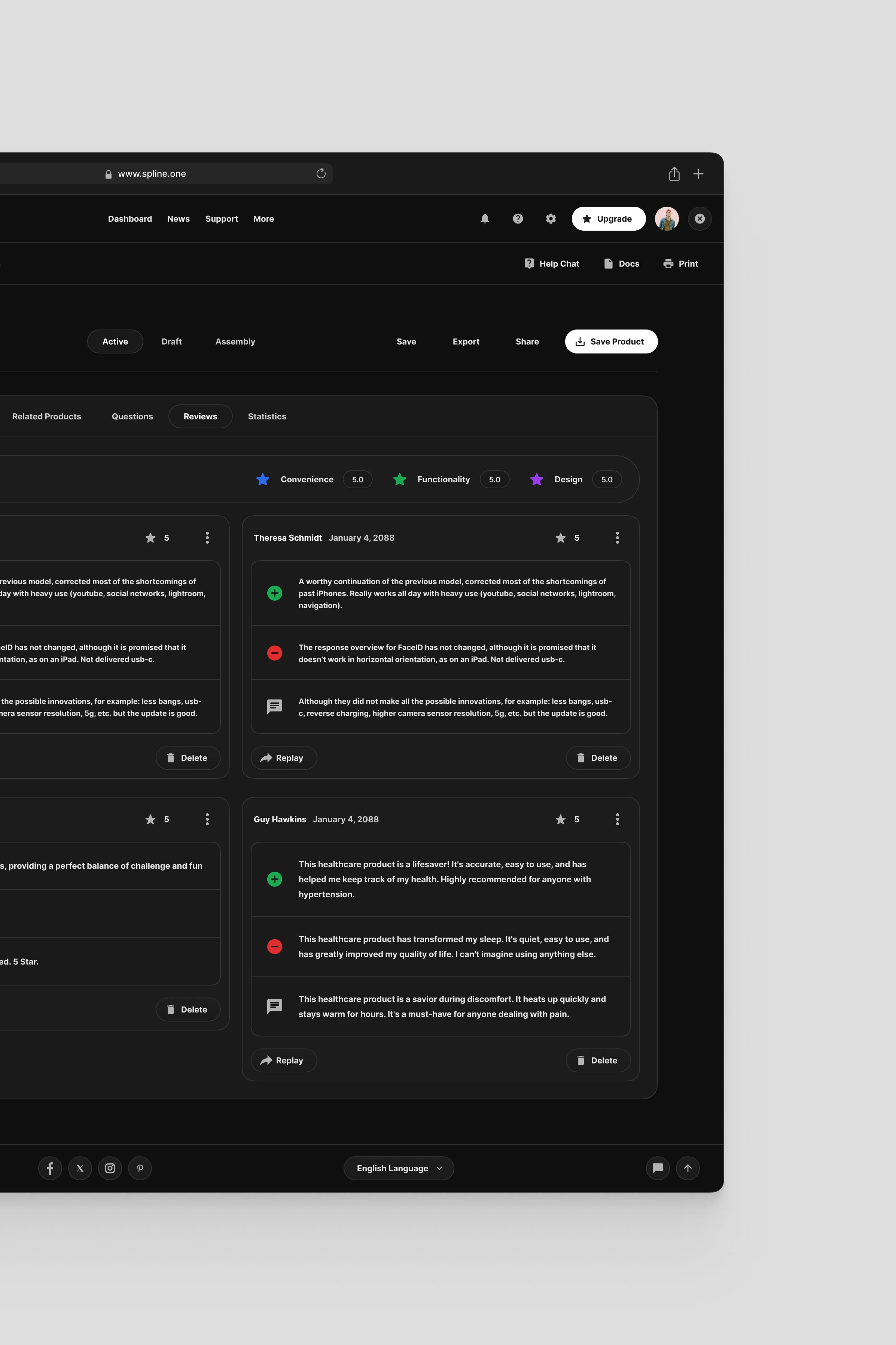Switch the product state to Draft

pyautogui.click(x=171, y=341)
